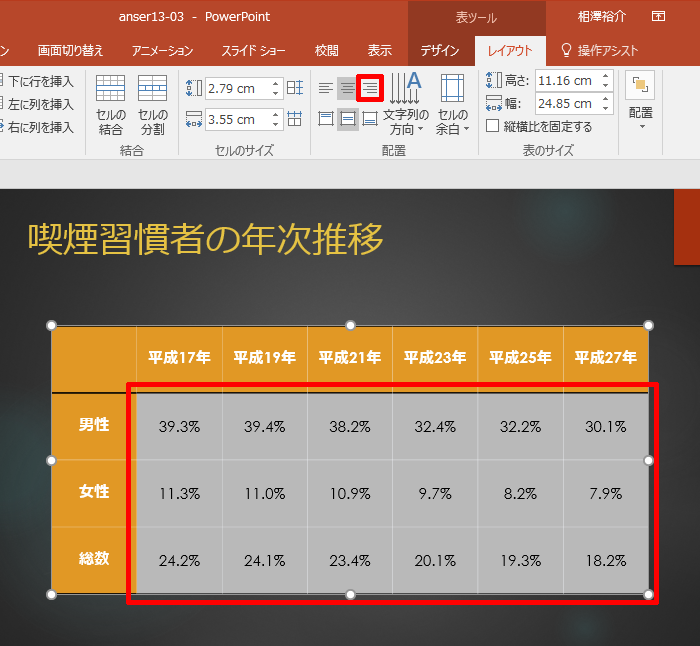The height and width of the screenshot is (646, 700).
Task: Open the Text Direction (文字列の方向) menu
Action: (405, 104)
